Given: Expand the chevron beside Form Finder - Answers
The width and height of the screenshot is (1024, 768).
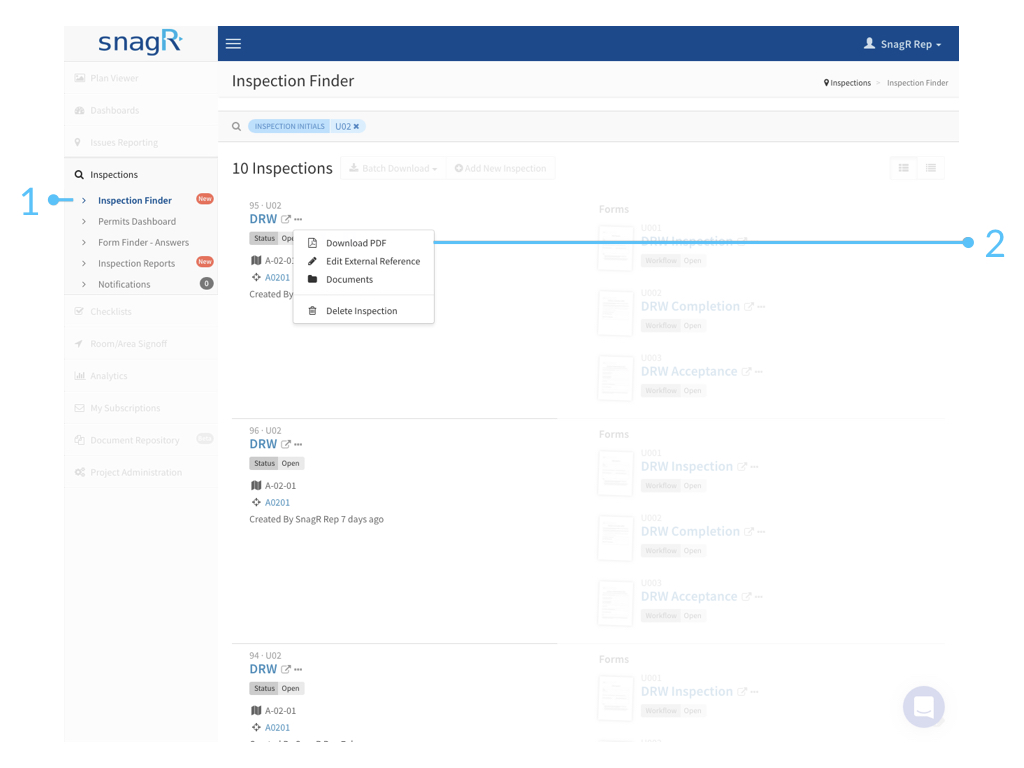Looking at the screenshot, I should [84, 243].
